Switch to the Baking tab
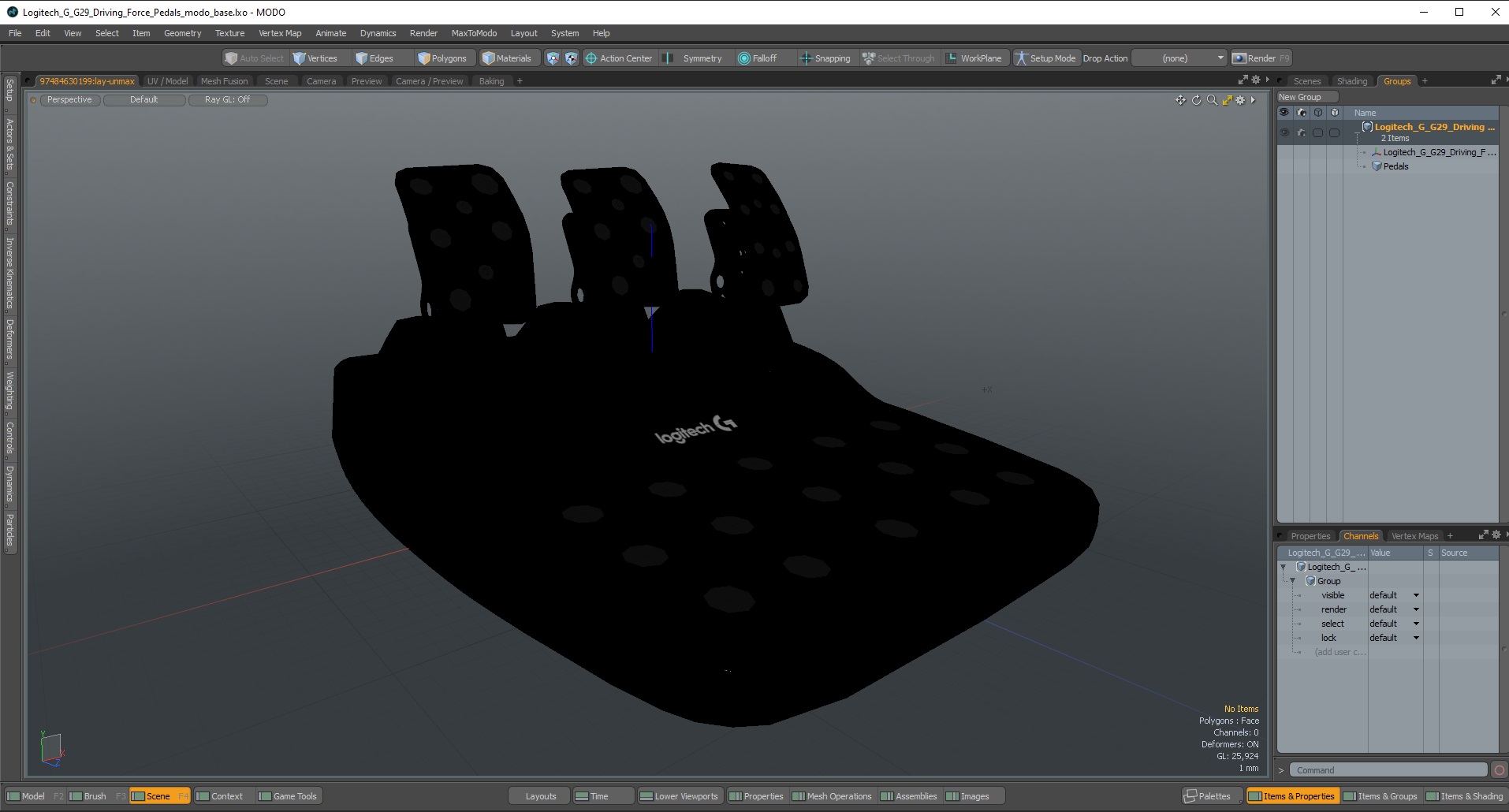1509x812 pixels. tap(491, 81)
